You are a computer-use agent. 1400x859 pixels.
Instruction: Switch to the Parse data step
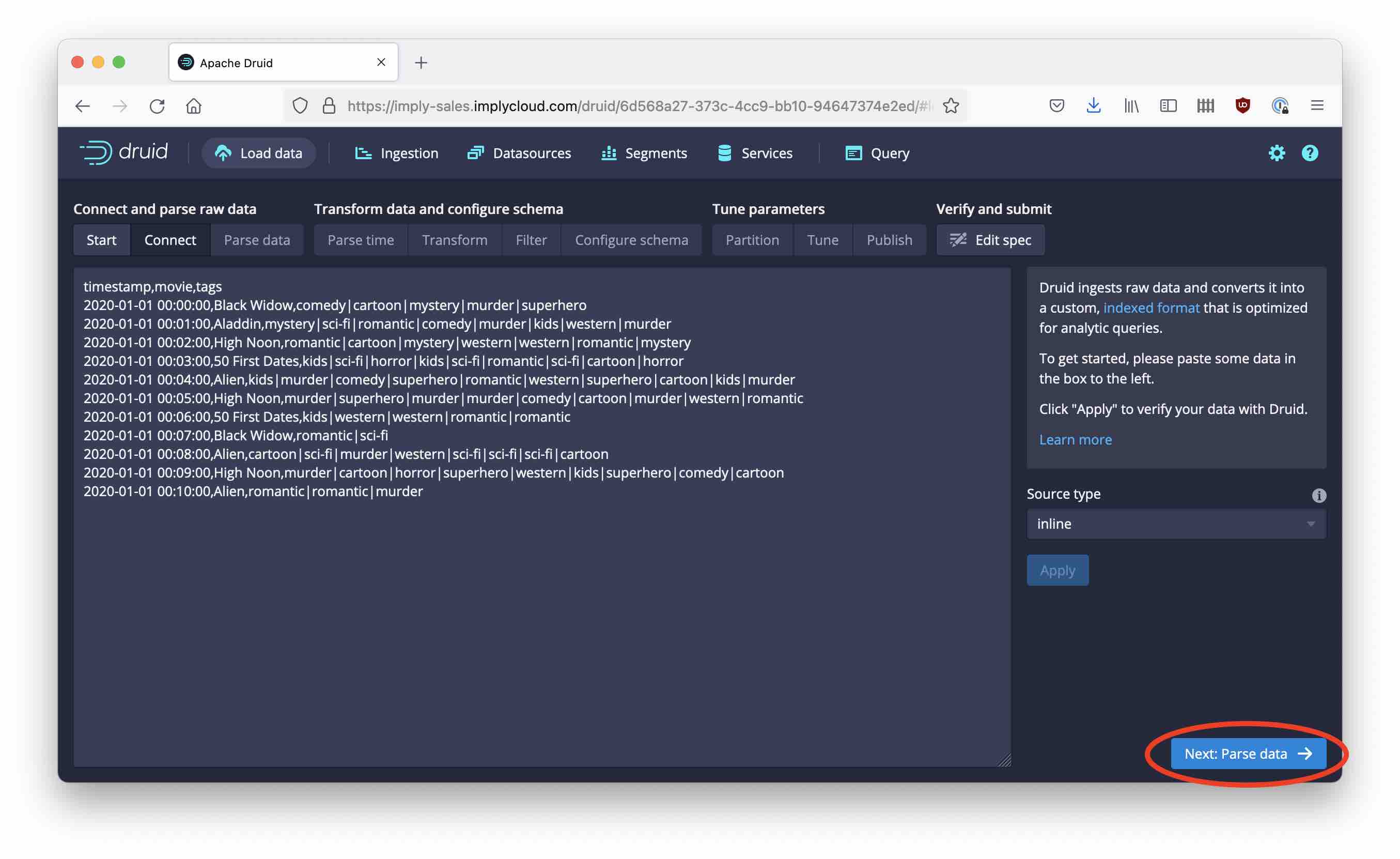coord(257,240)
